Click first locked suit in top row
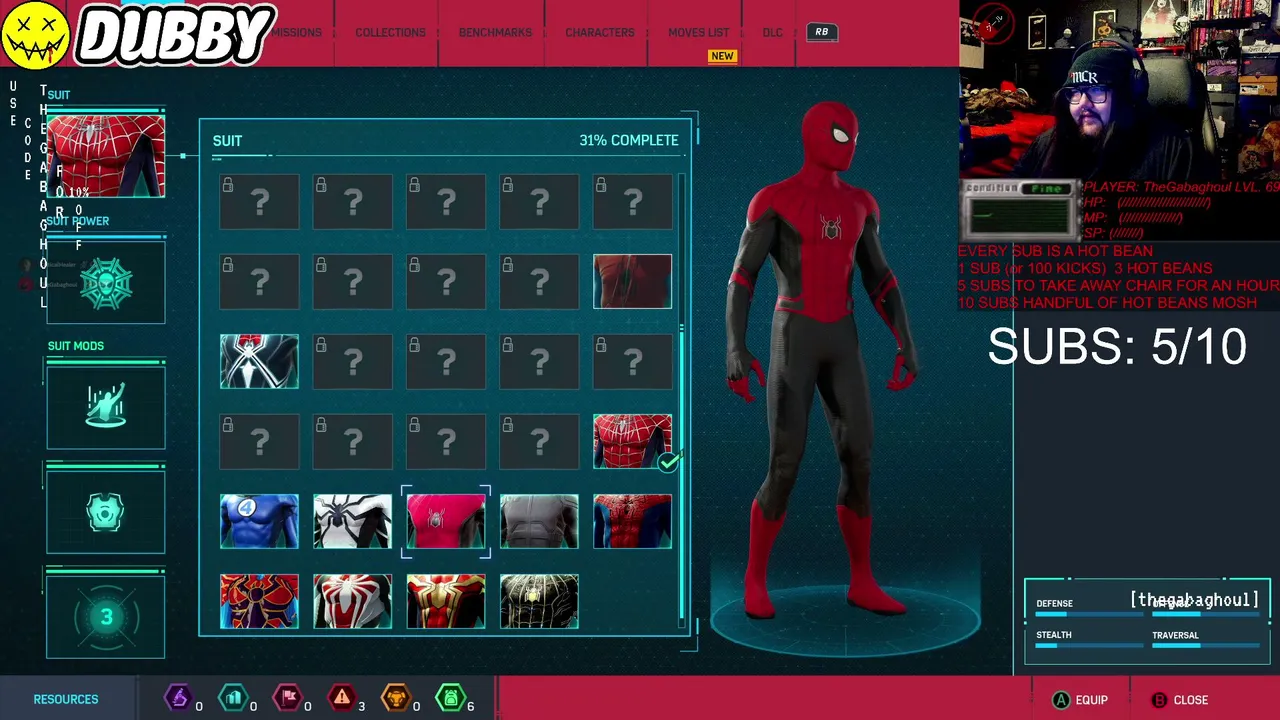 click(x=259, y=202)
